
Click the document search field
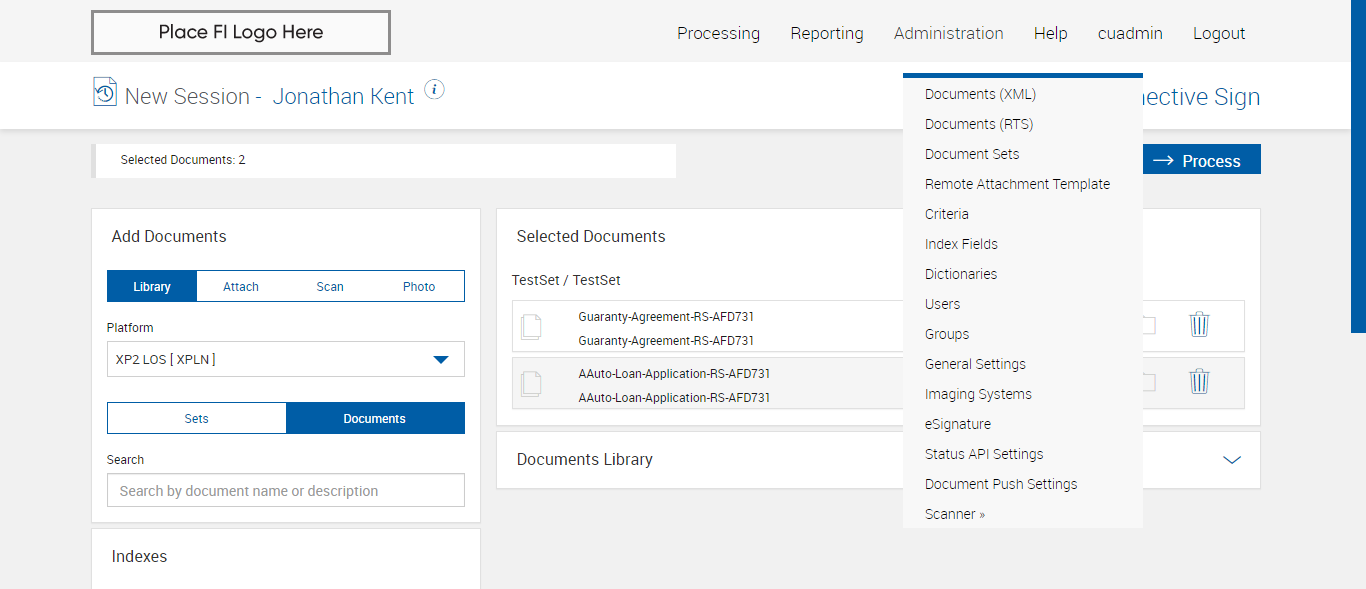[x=285, y=491]
